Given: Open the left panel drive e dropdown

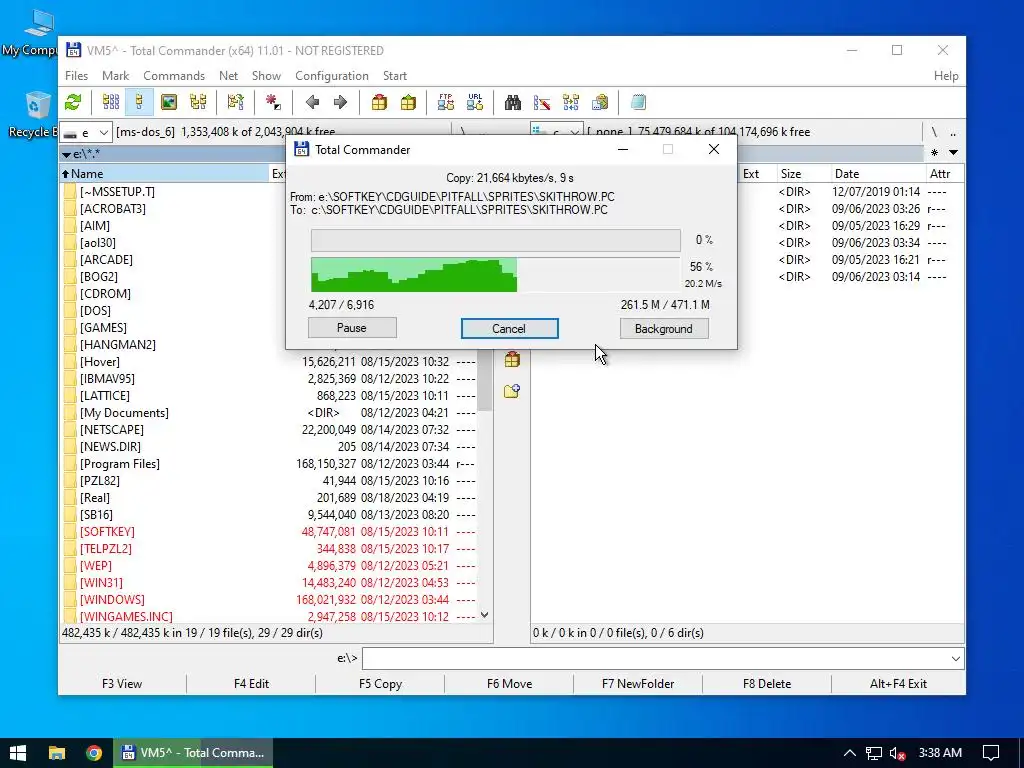Looking at the screenshot, I should coord(86,133).
